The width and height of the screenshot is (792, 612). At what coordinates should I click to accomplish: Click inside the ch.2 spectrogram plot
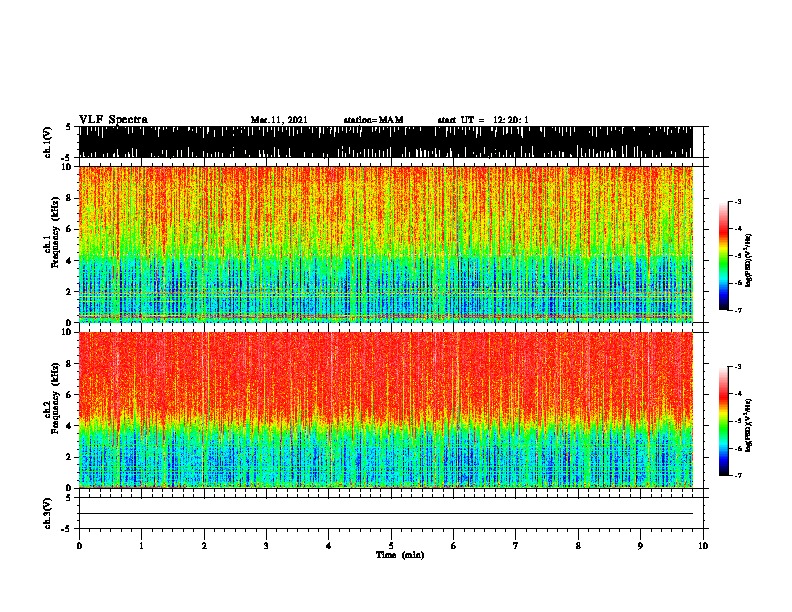[x=386, y=410]
